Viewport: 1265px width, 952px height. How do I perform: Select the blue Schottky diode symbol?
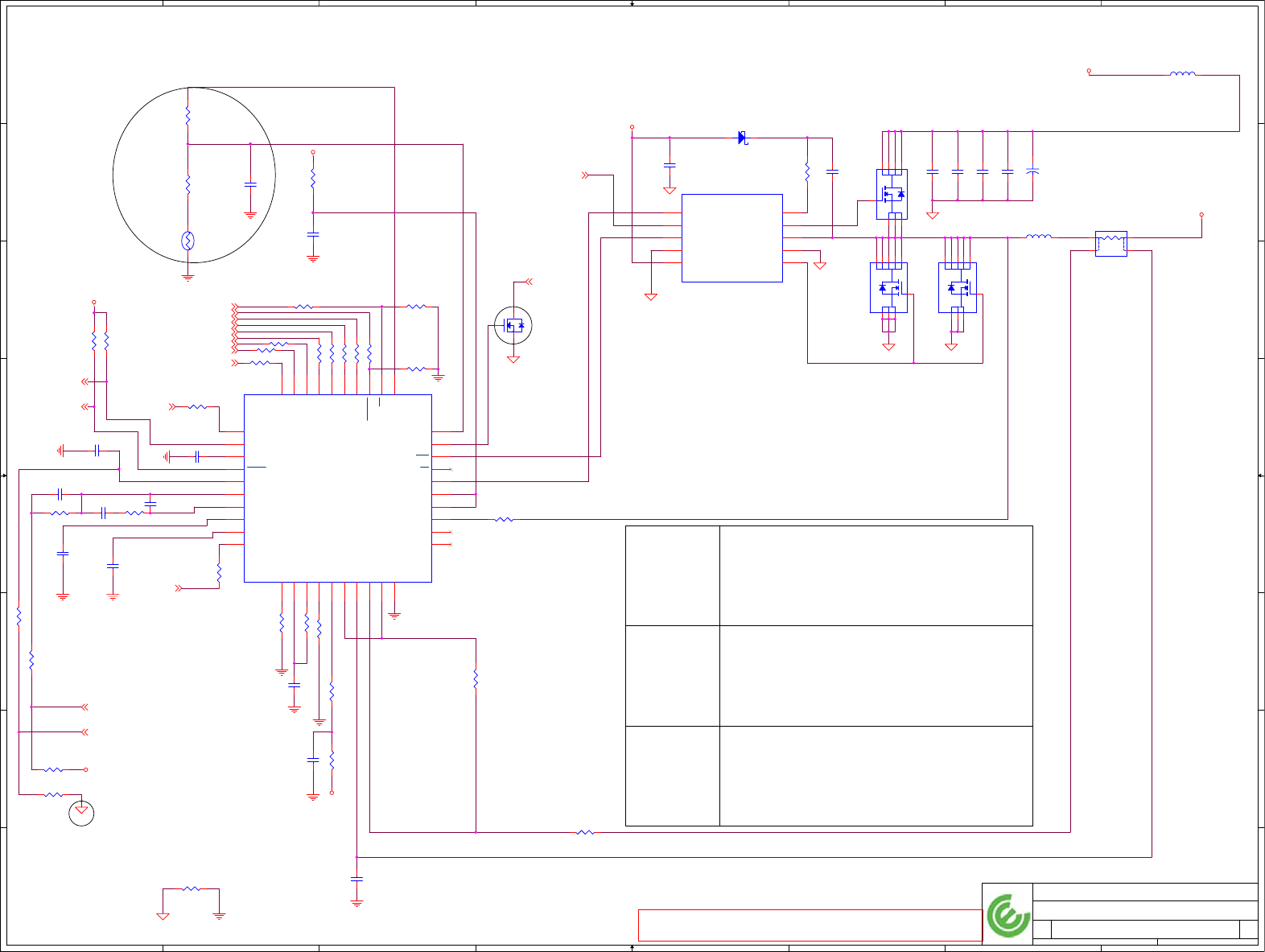743,138
